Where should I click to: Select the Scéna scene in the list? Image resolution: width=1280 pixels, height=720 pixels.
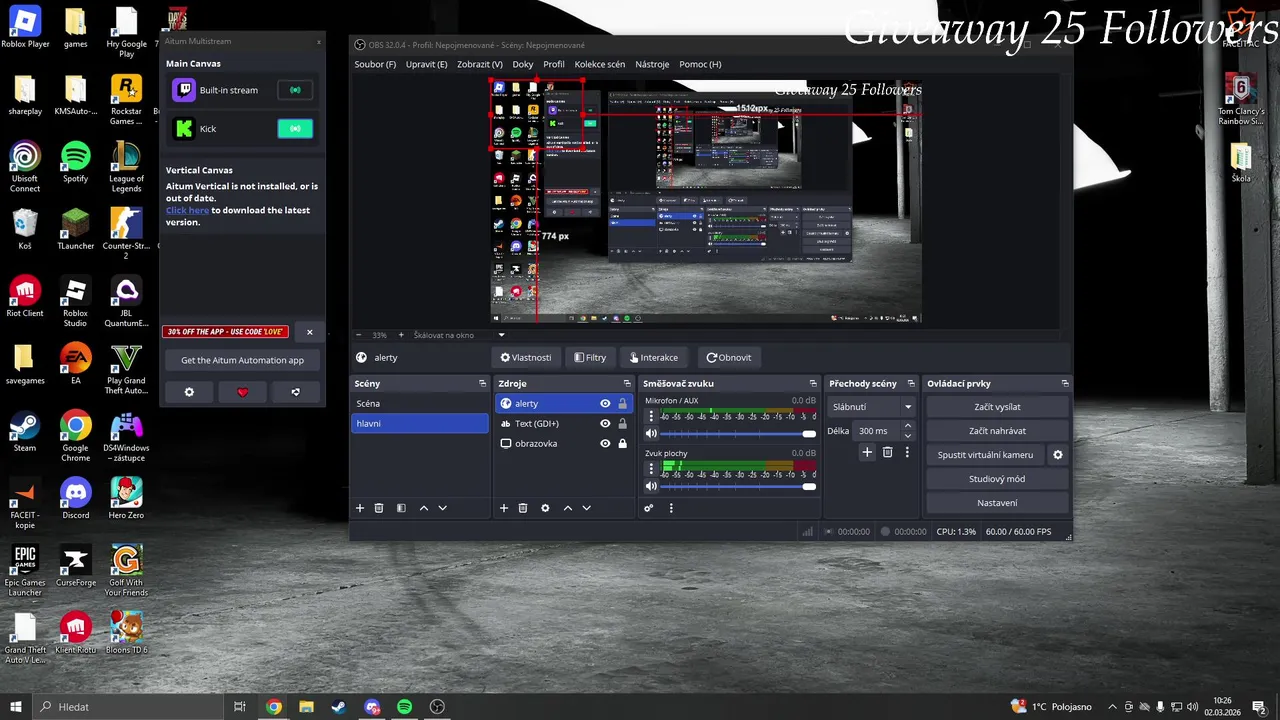420,404
